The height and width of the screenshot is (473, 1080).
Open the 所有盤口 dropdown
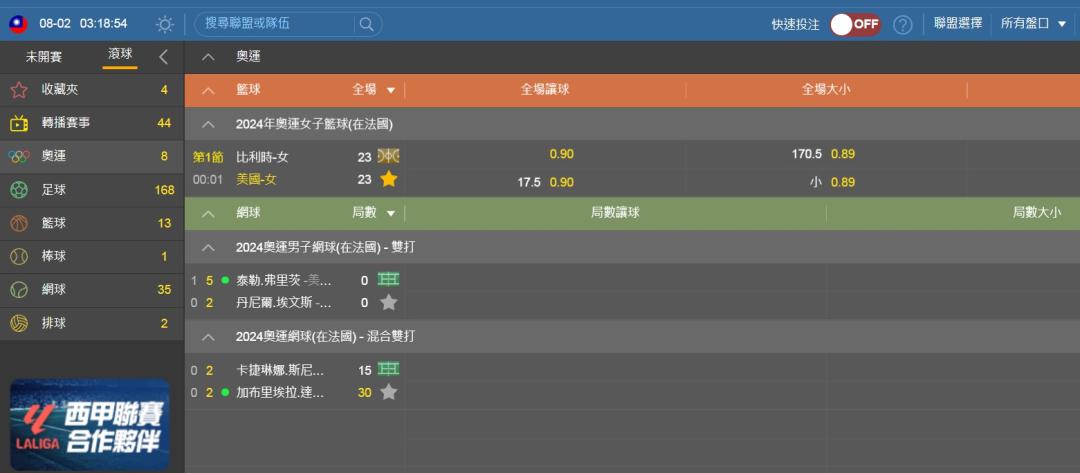[1033, 23]
